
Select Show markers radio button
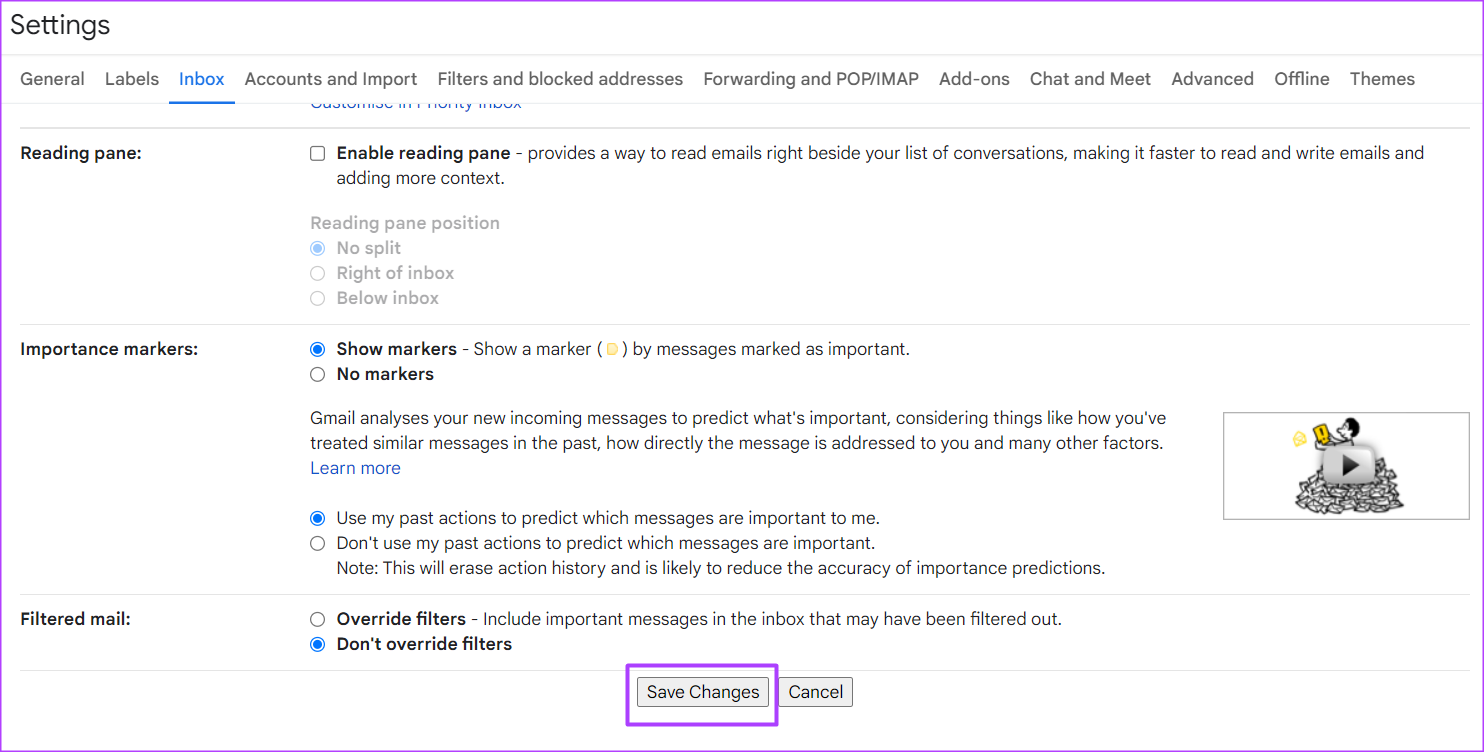point(318,350)
